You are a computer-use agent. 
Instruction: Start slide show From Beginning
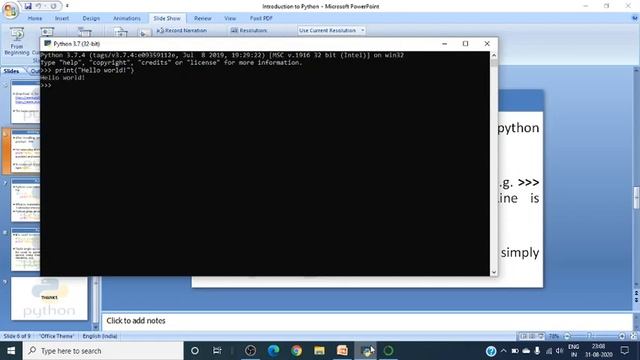[17, 41]
